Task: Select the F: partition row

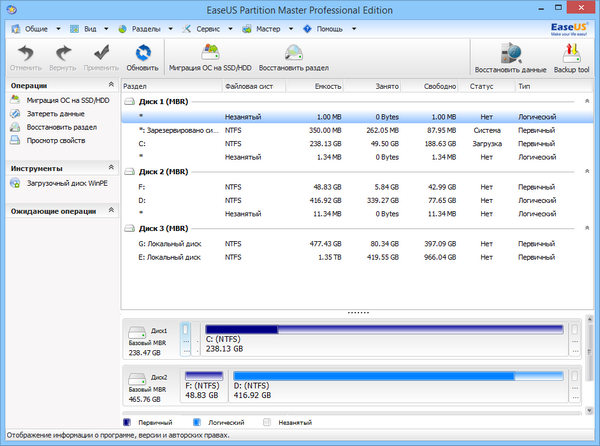Action: pos(357,187)
